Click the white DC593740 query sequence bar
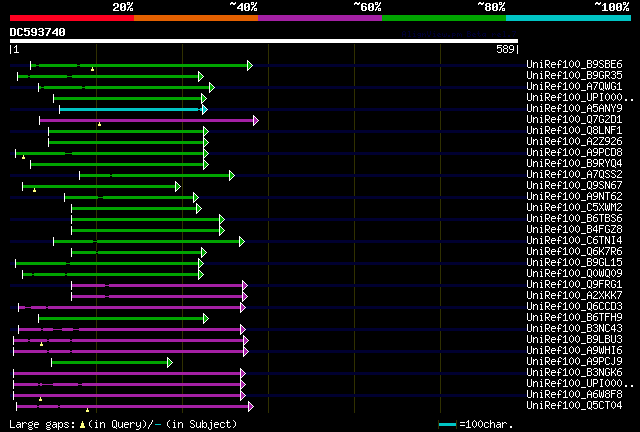The image size is (640, 432). (264, 41)
